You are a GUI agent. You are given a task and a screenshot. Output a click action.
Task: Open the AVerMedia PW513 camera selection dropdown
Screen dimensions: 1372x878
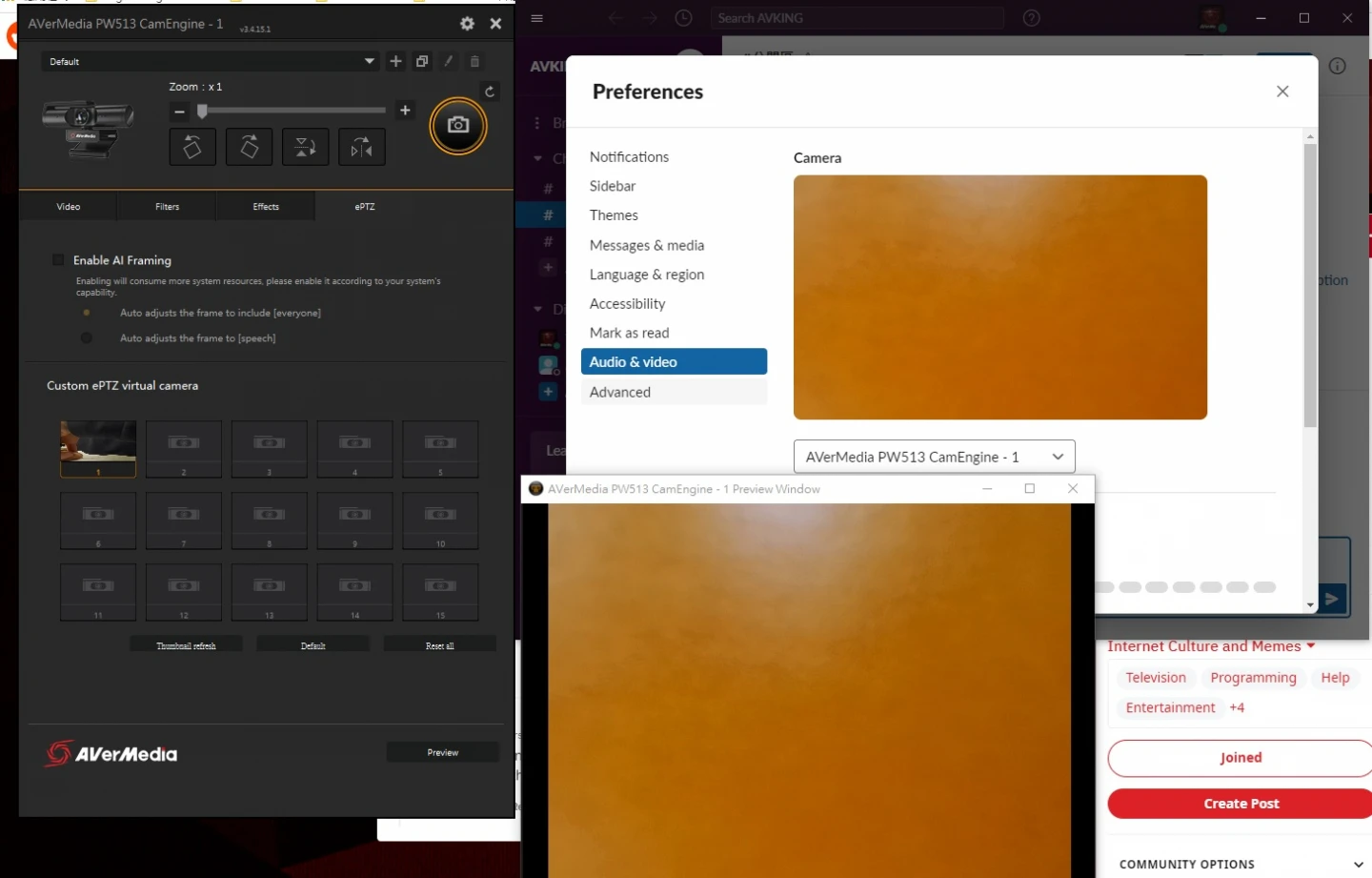[935, 457]
